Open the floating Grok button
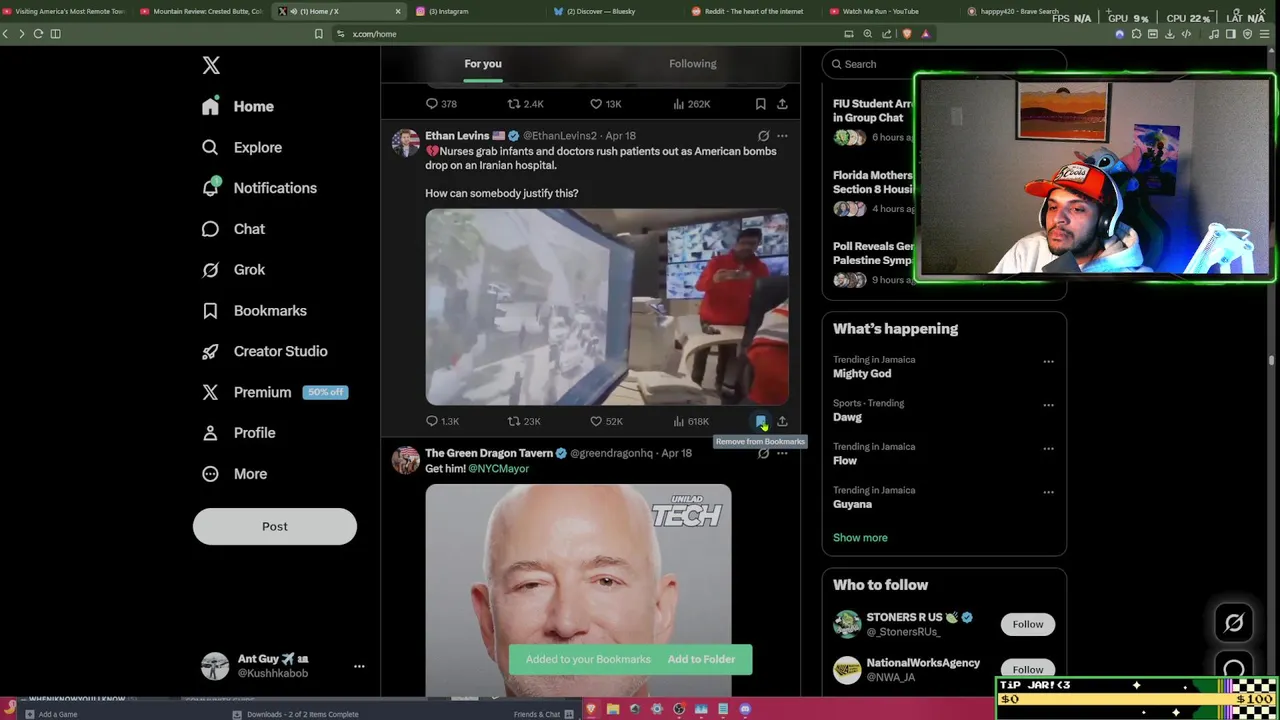 coord(1234,623)
